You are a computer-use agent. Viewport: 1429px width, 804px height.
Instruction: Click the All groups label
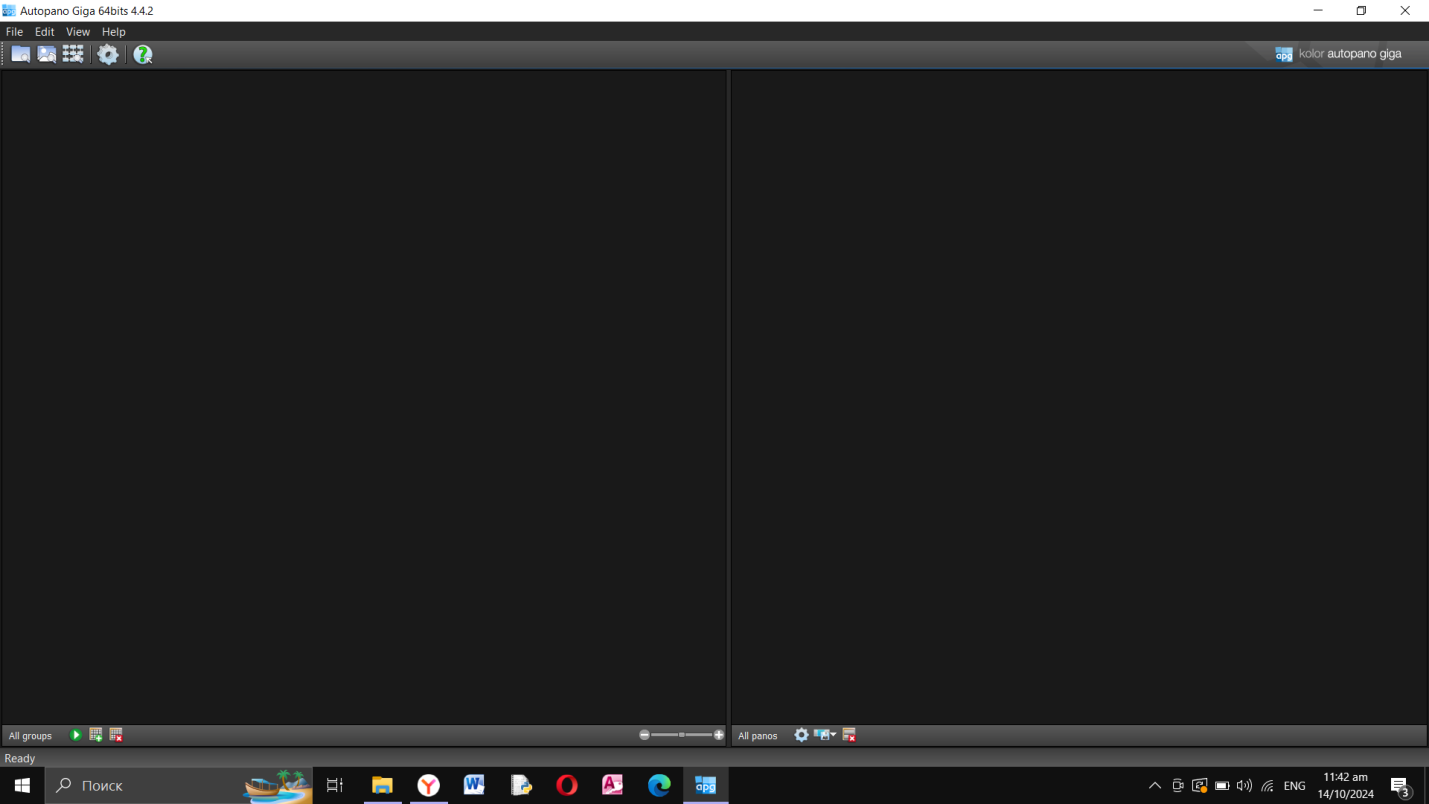tap(30, 736)
